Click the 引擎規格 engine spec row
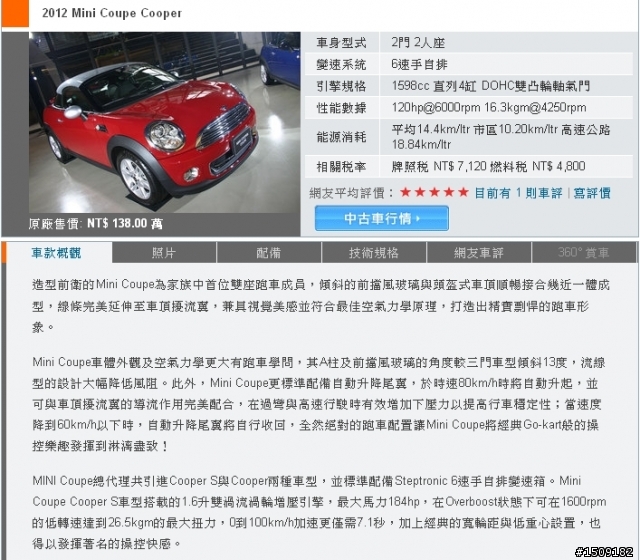Screen dimensions: 640x560 [x=469, y=86]
